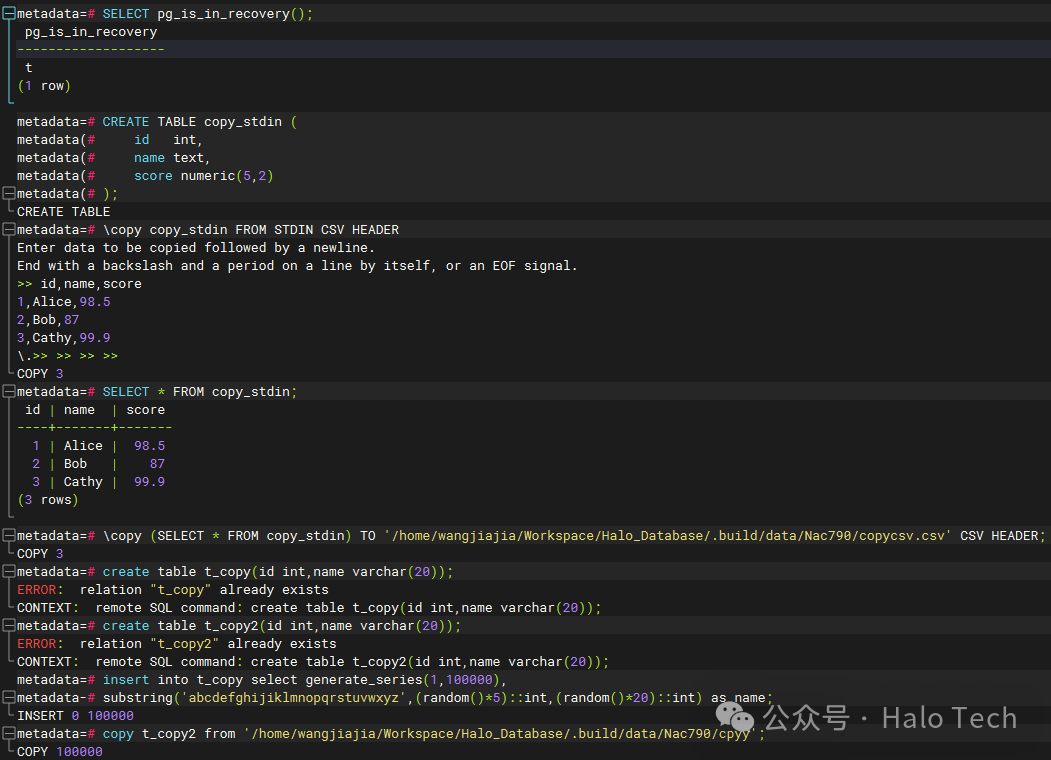Click the ERROR relation "t_copy" already exists line

(x=173, y=590)
